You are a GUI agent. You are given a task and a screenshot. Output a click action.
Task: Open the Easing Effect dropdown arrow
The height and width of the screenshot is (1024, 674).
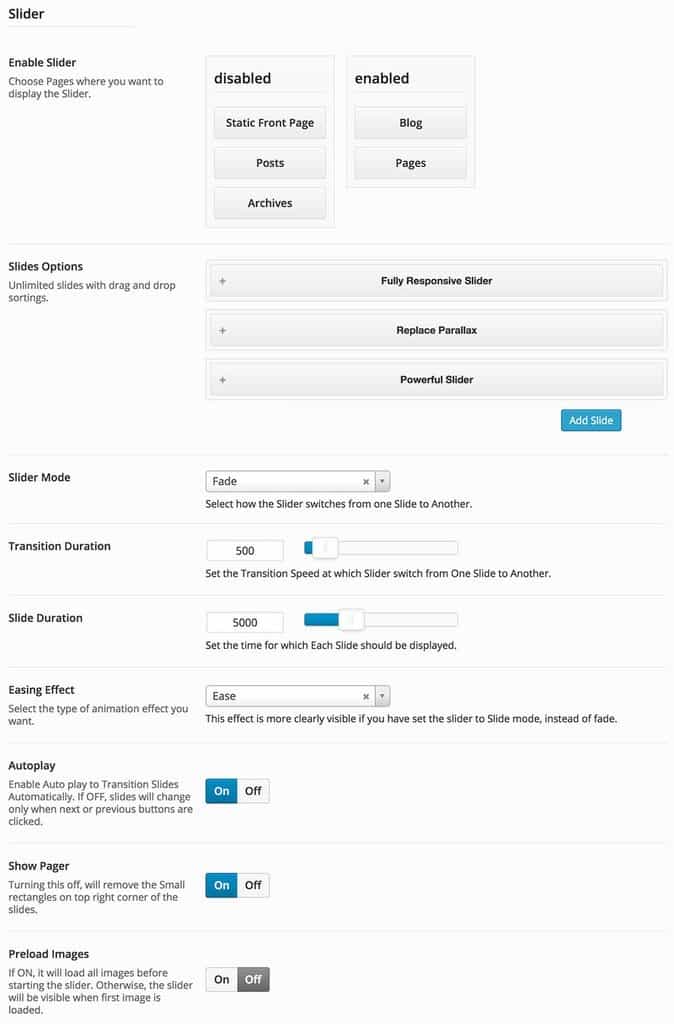[383, 697]
